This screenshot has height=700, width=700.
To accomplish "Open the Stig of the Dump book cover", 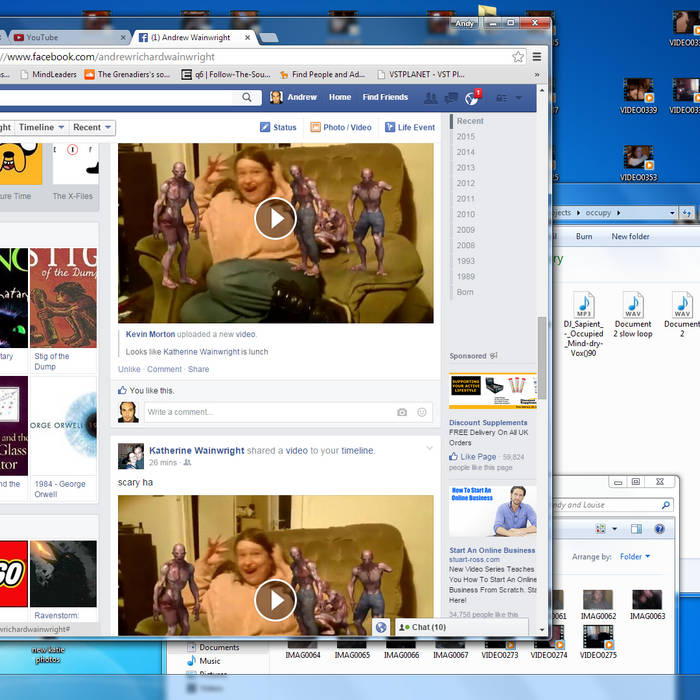I will (x=63, y=298).
